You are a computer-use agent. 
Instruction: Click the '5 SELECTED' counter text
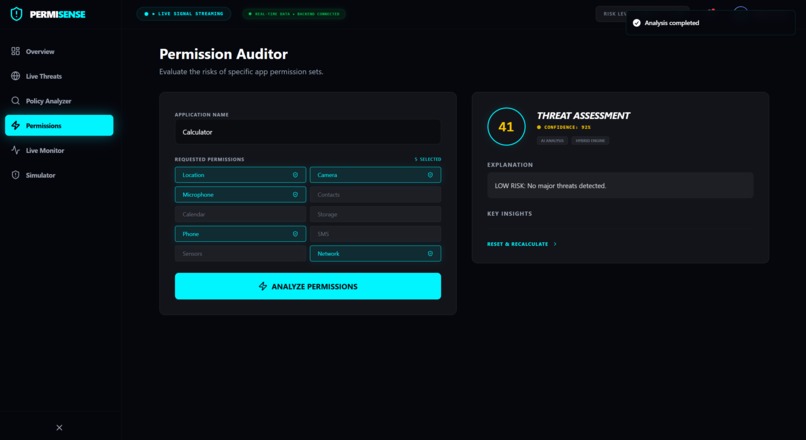coord(428,159)
